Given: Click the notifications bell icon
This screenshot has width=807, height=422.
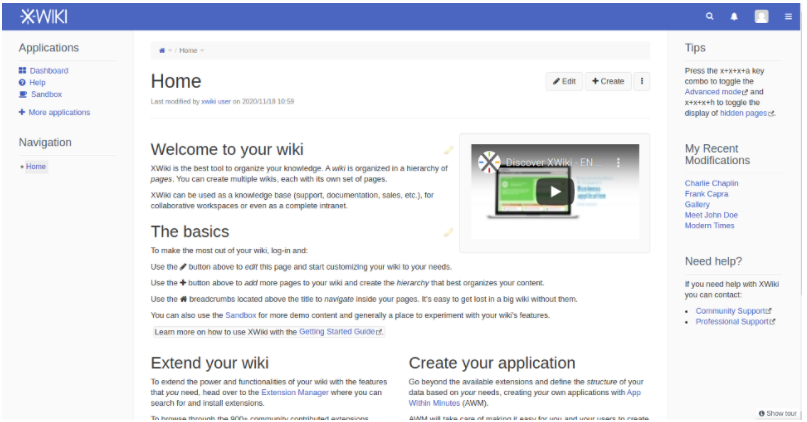Looking at the screenshot, I should [x=735, y=16].
